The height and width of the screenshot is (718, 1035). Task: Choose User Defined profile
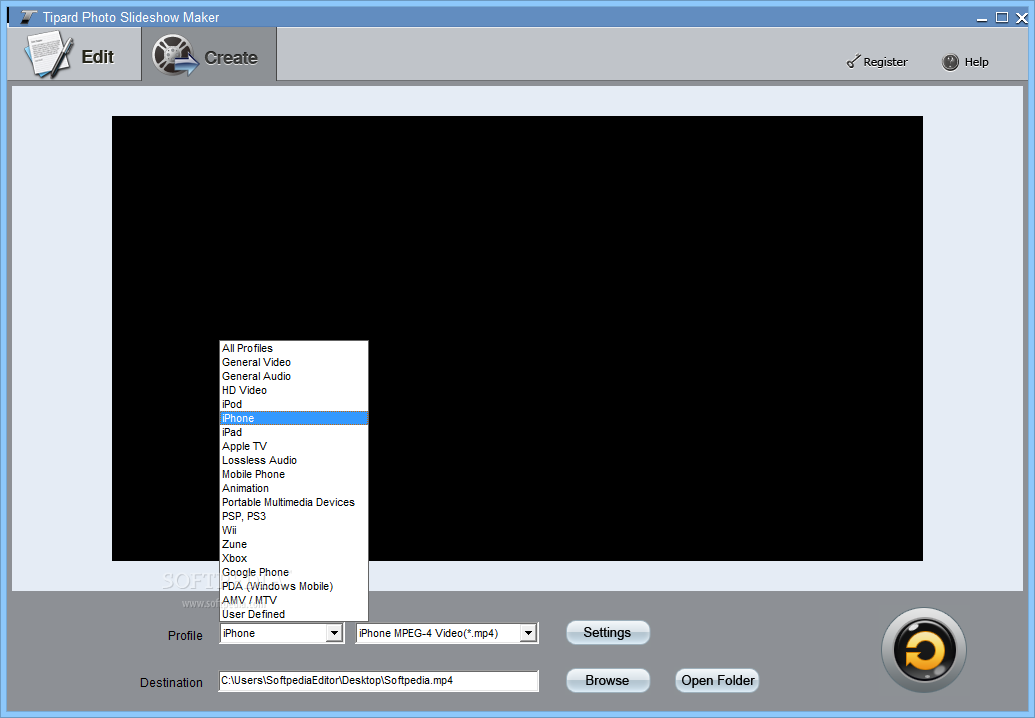click(x=293, y=614)
